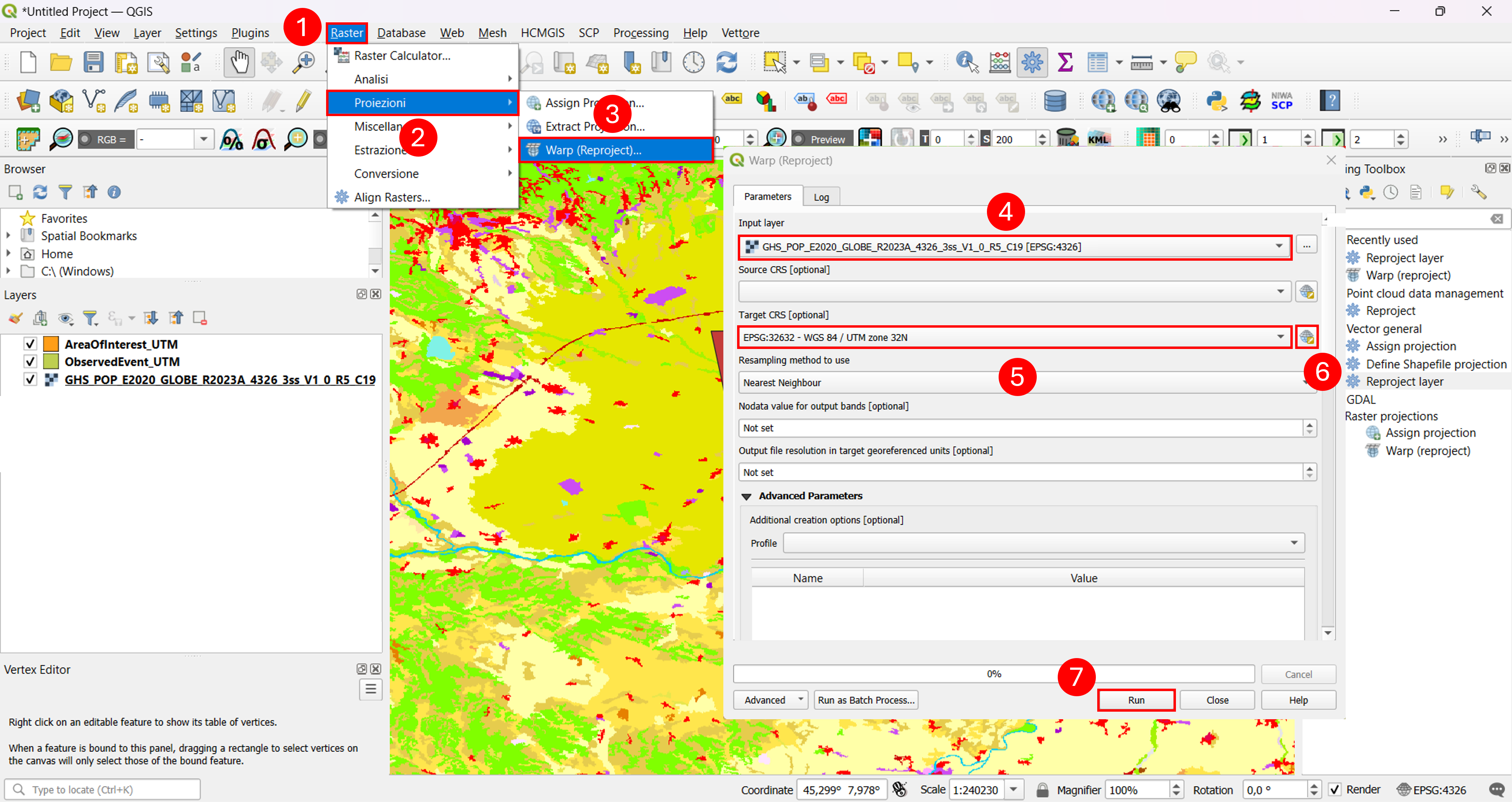1512x802 pixels.
Task: Refresh Browser panel with refresh icon
Action: pyautogui.click(x=40, y=192)
